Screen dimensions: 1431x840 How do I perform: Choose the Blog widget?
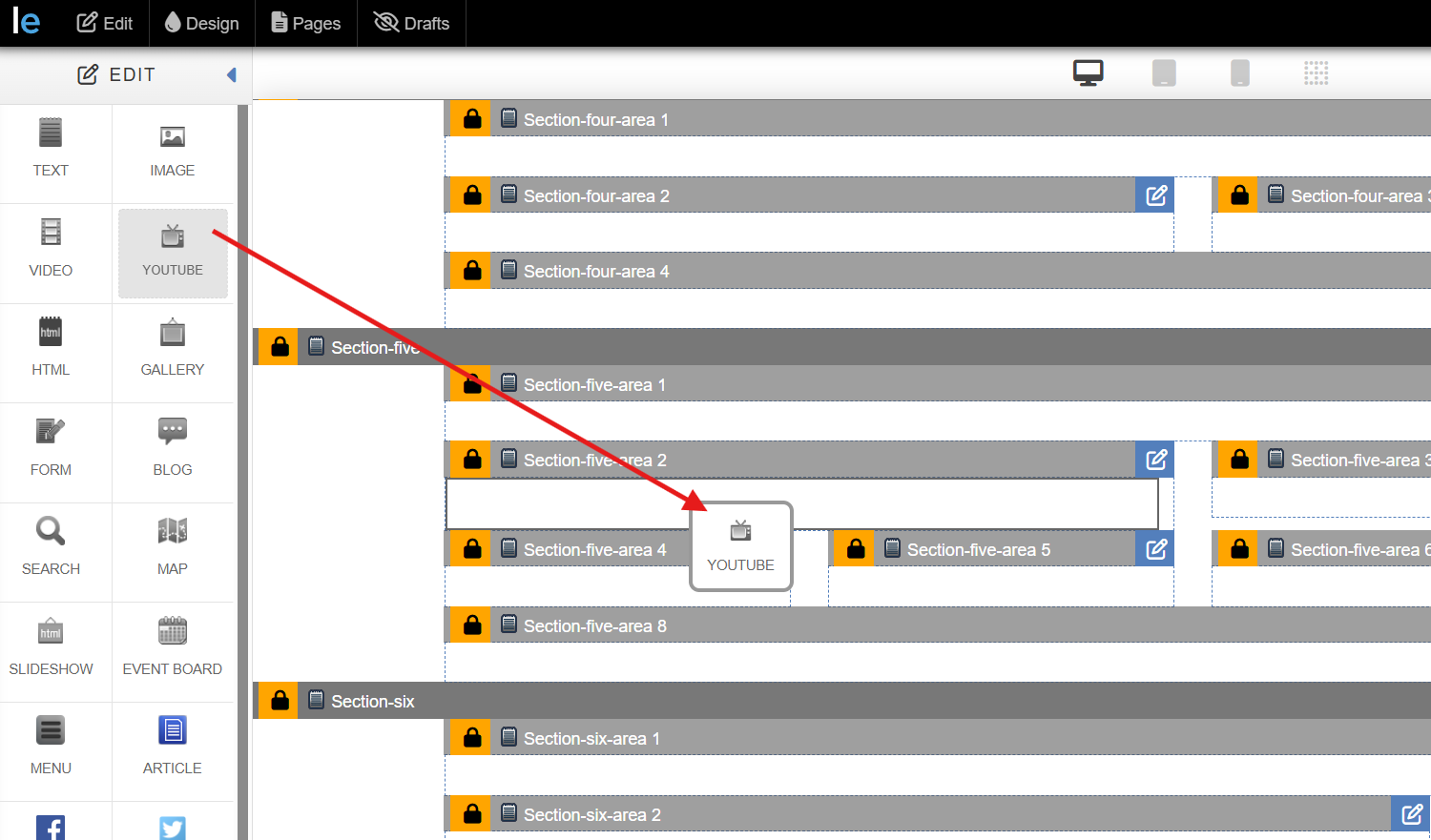tap(172, 447)
